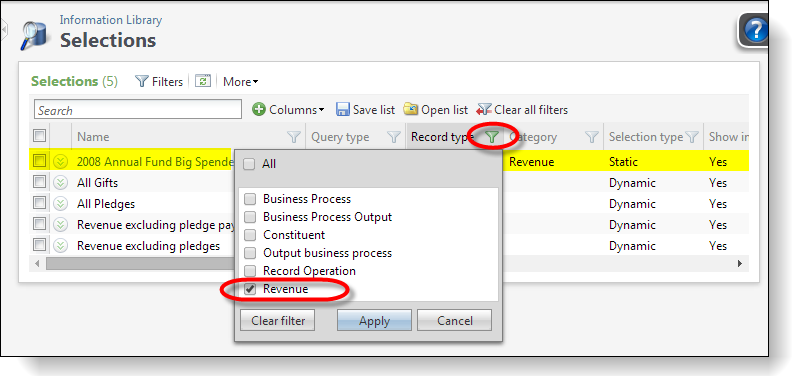792x376 pixels.
Task: Click the green Record type filter icon
Action: pos(492,136)
